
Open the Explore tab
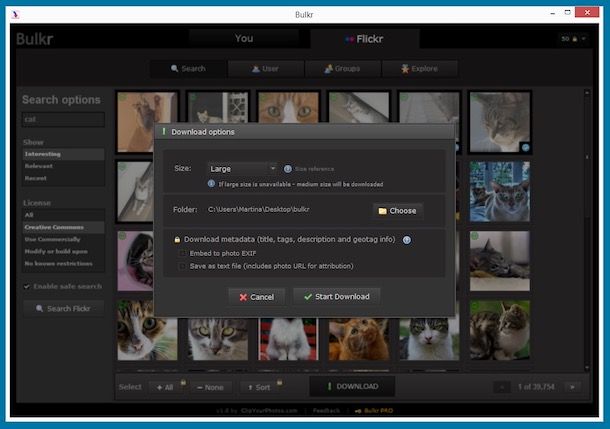click(420, 69)
